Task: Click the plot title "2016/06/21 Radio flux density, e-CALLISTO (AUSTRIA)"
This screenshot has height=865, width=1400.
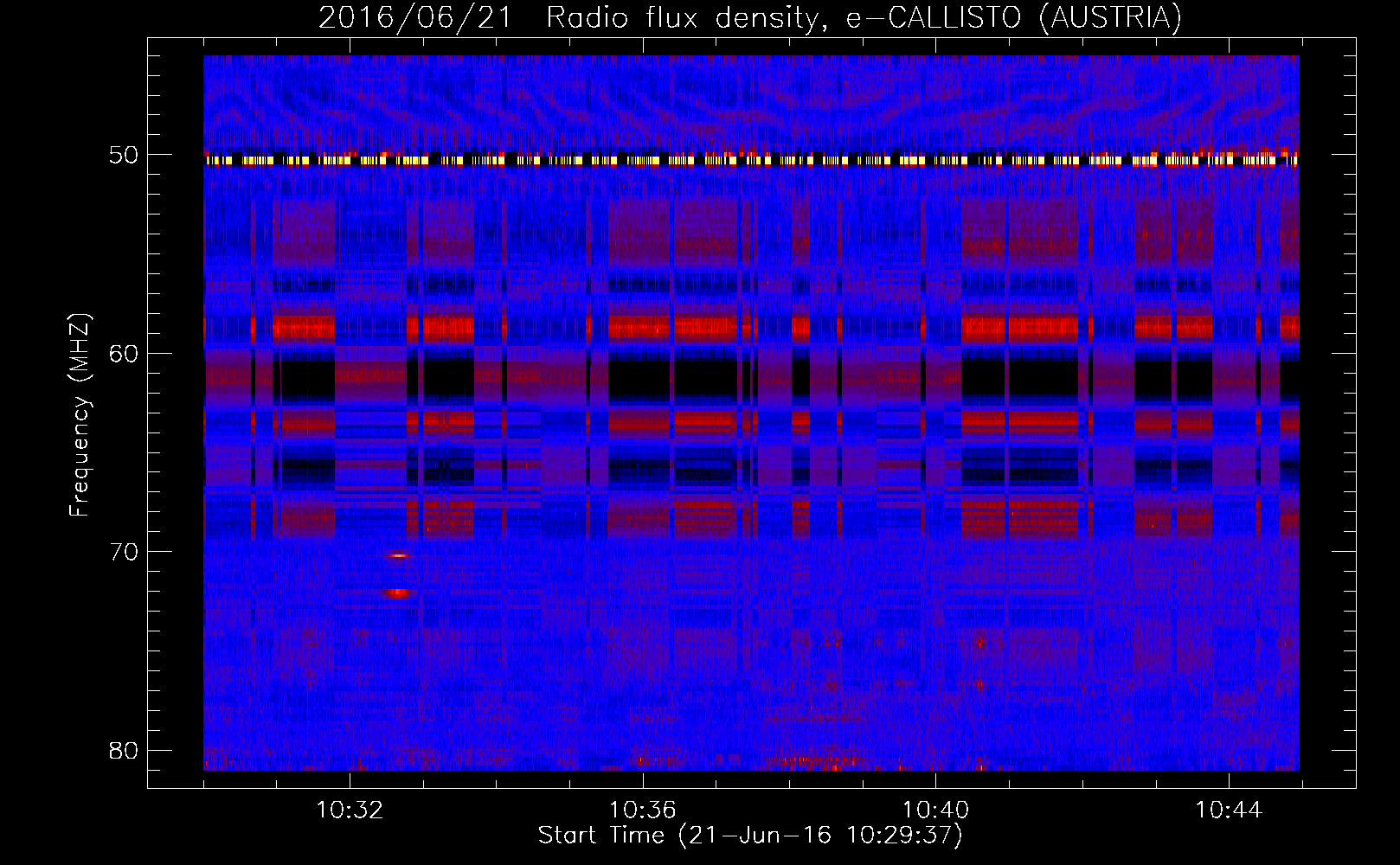Action: tap(749, 17)
